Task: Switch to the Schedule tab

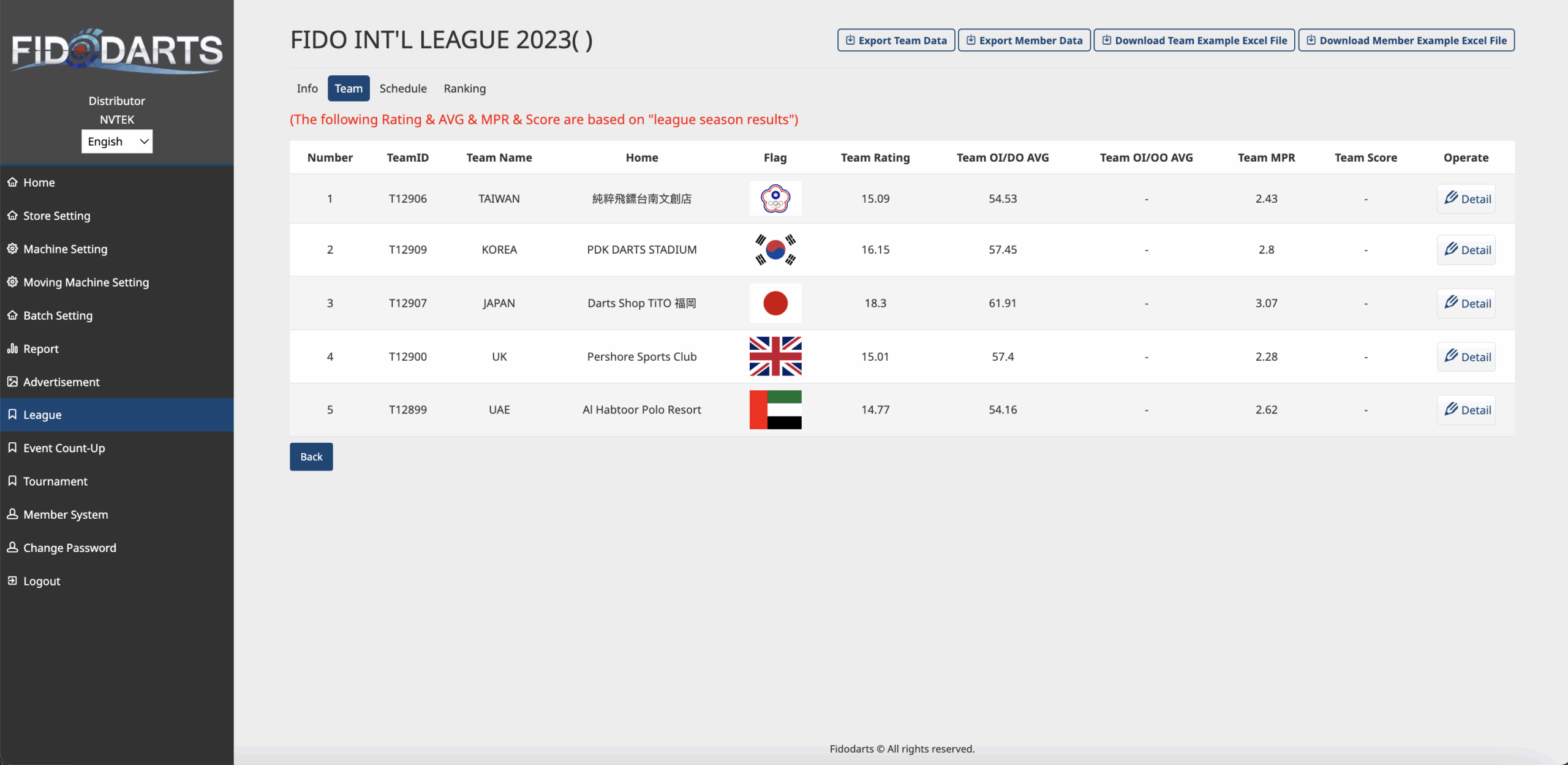Action: (x=402, y=89)
